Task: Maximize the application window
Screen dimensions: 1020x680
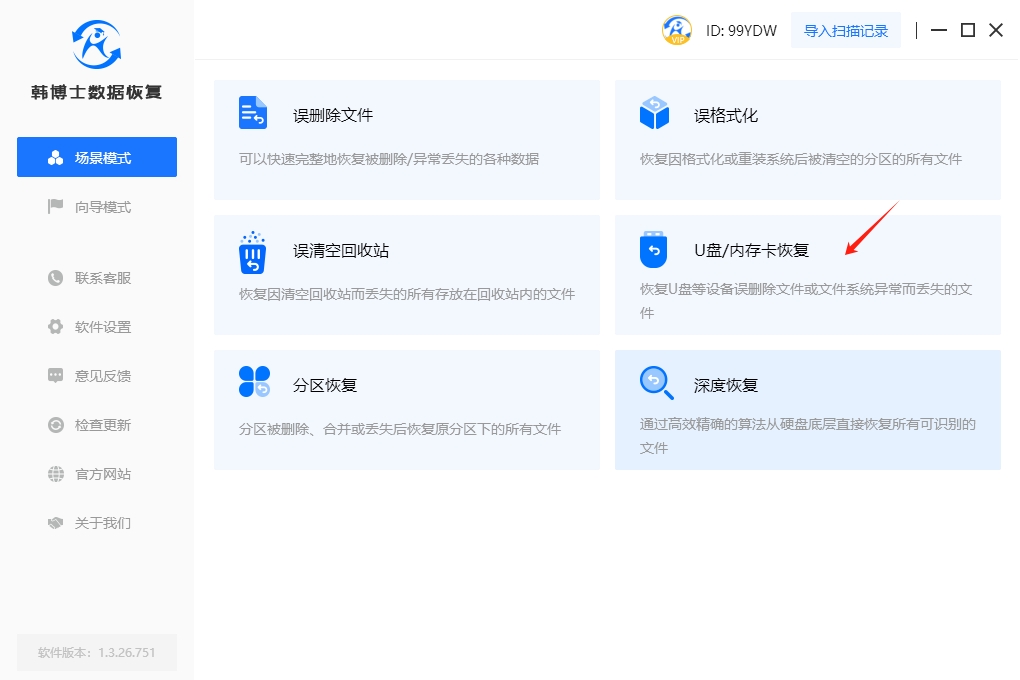Action: (x=967, y=30)
